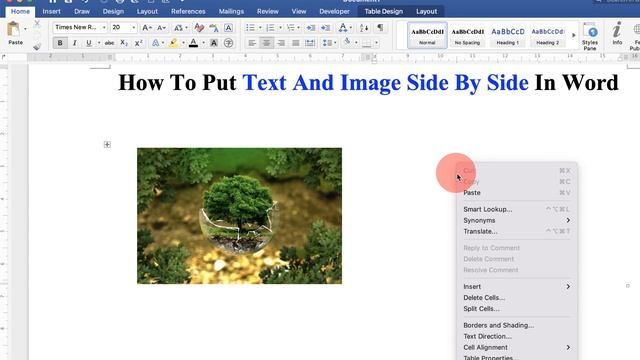Viewport: 640px width, 360px height.
Task: Toggle Bold formatting
Action: pyautogui.click(x=60, y=43)
